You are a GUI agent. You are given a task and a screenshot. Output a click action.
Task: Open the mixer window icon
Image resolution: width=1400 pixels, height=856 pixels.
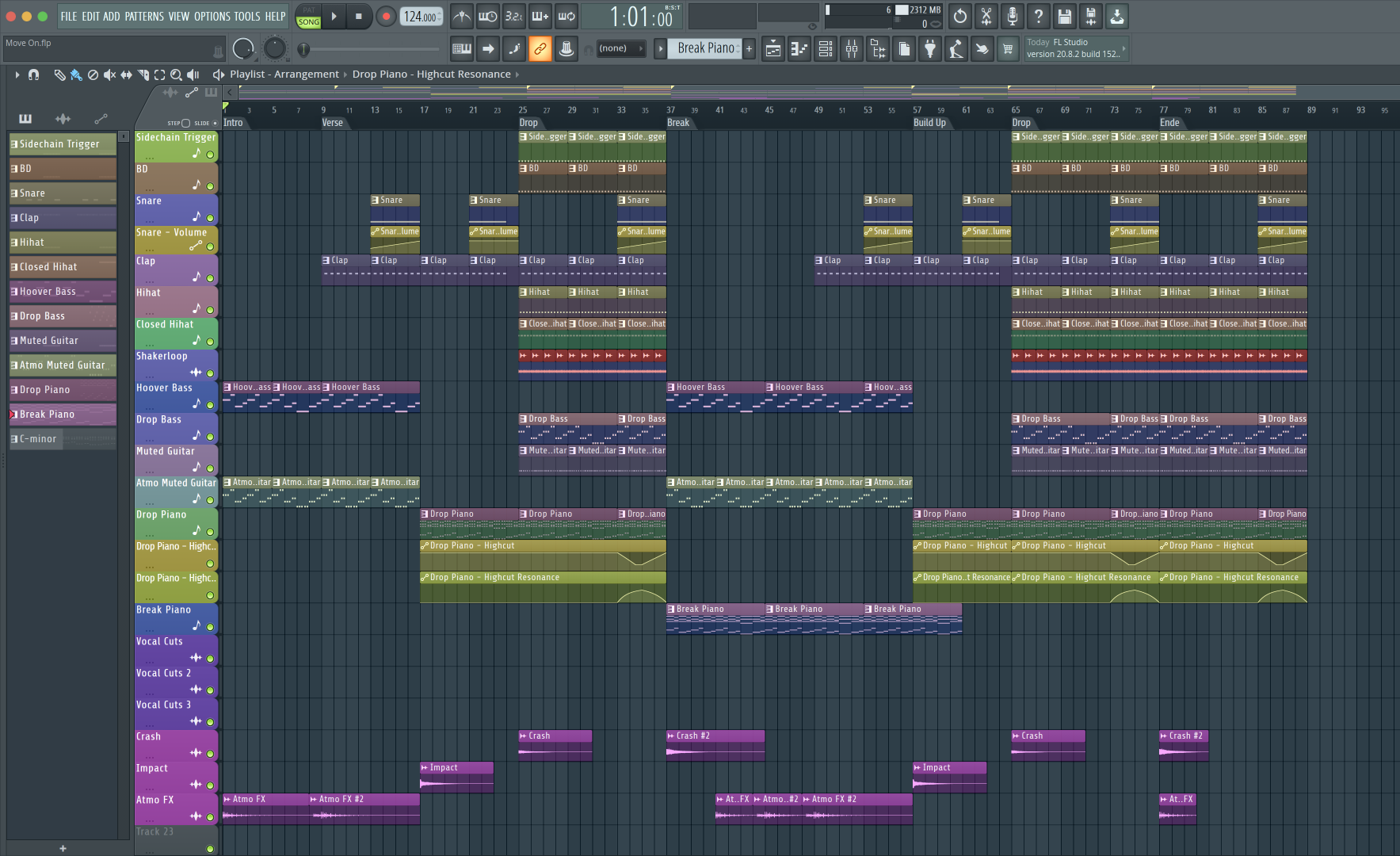pyautogui.click(x=852, y=49)
